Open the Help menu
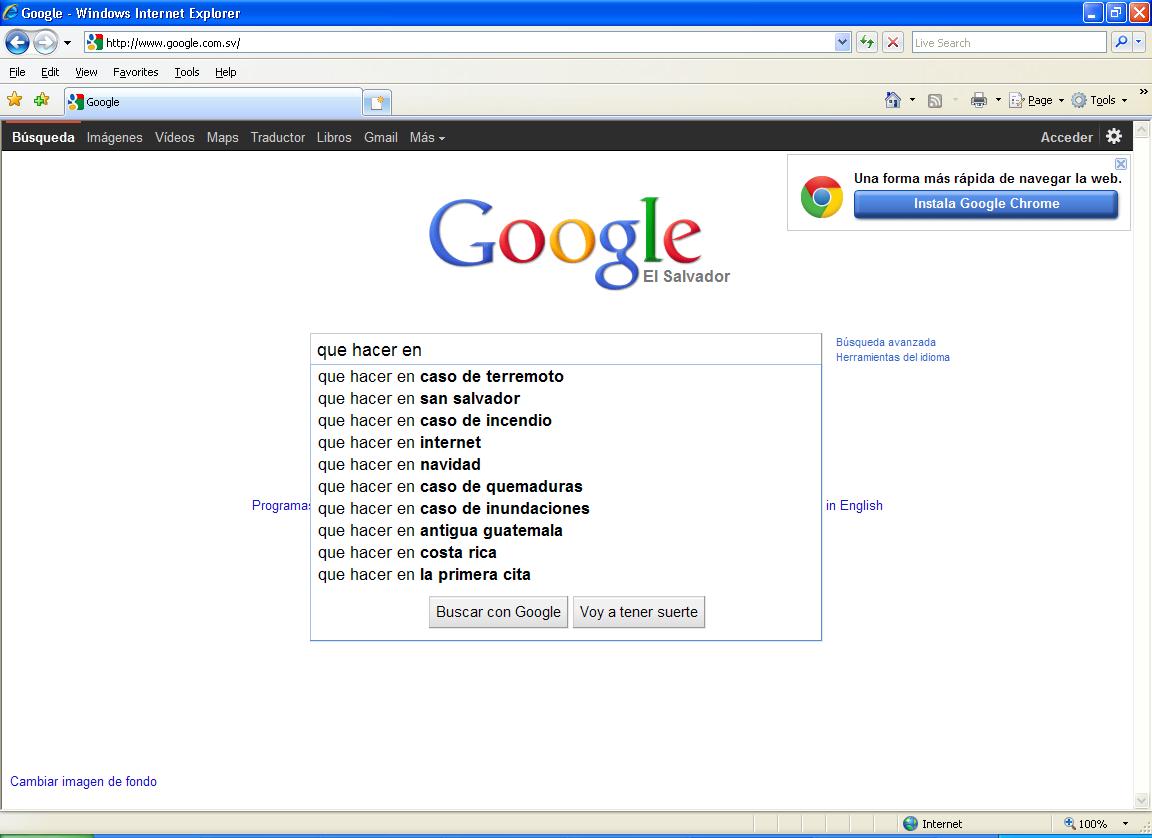 point(226,72)
